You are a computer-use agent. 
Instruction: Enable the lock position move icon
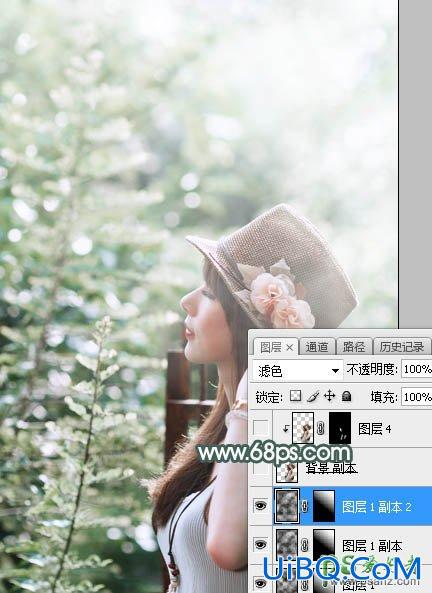point(329,396)
